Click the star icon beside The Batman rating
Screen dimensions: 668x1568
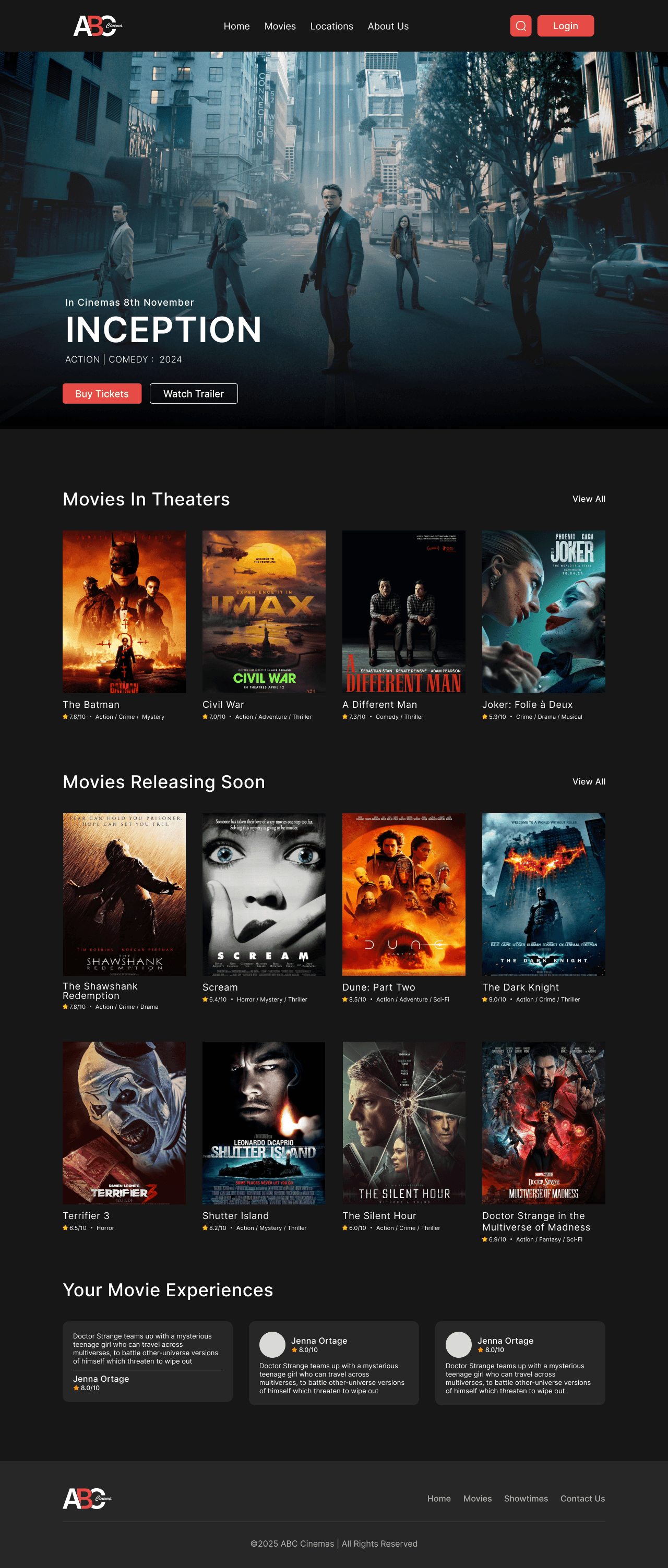[65, 716]
